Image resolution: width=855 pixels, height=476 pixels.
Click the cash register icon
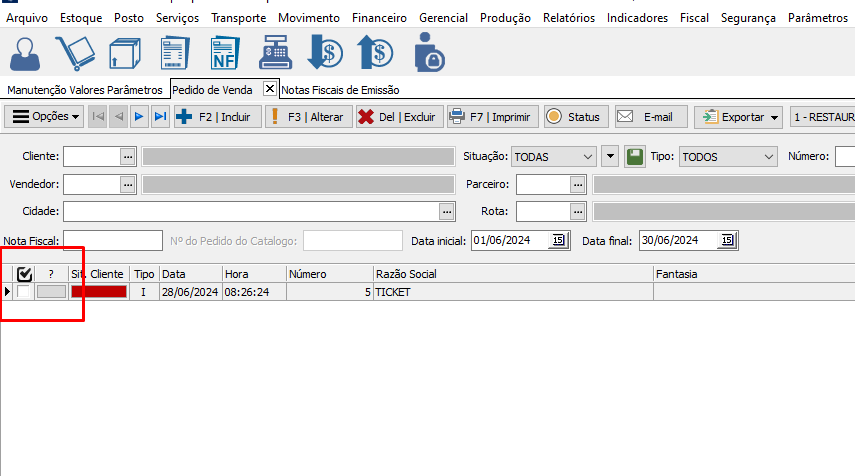[x=277, y=52]
